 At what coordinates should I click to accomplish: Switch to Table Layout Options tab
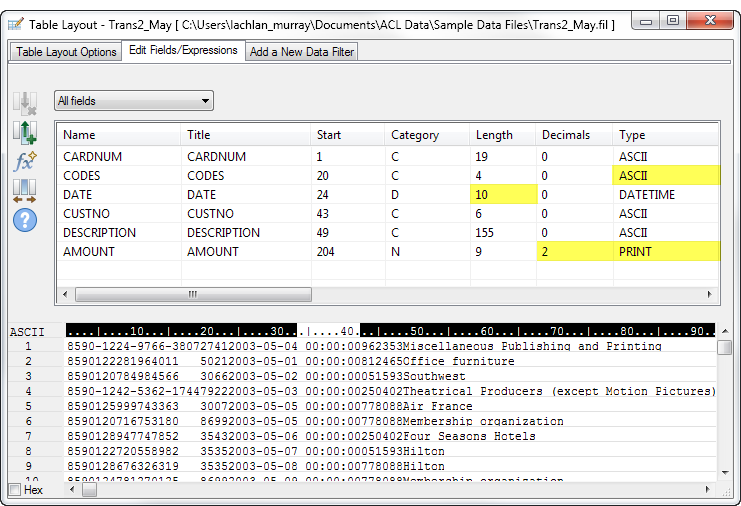tap(66, 52)
